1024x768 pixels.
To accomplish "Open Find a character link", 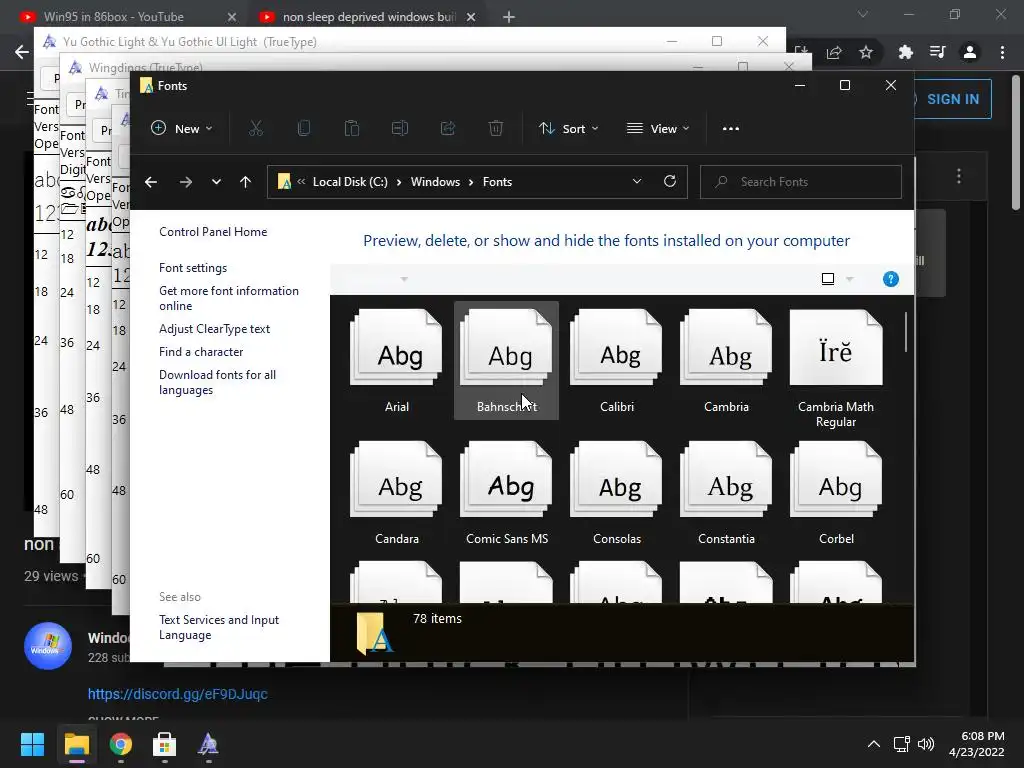I will pyautogui.click(x=200, y=352).
